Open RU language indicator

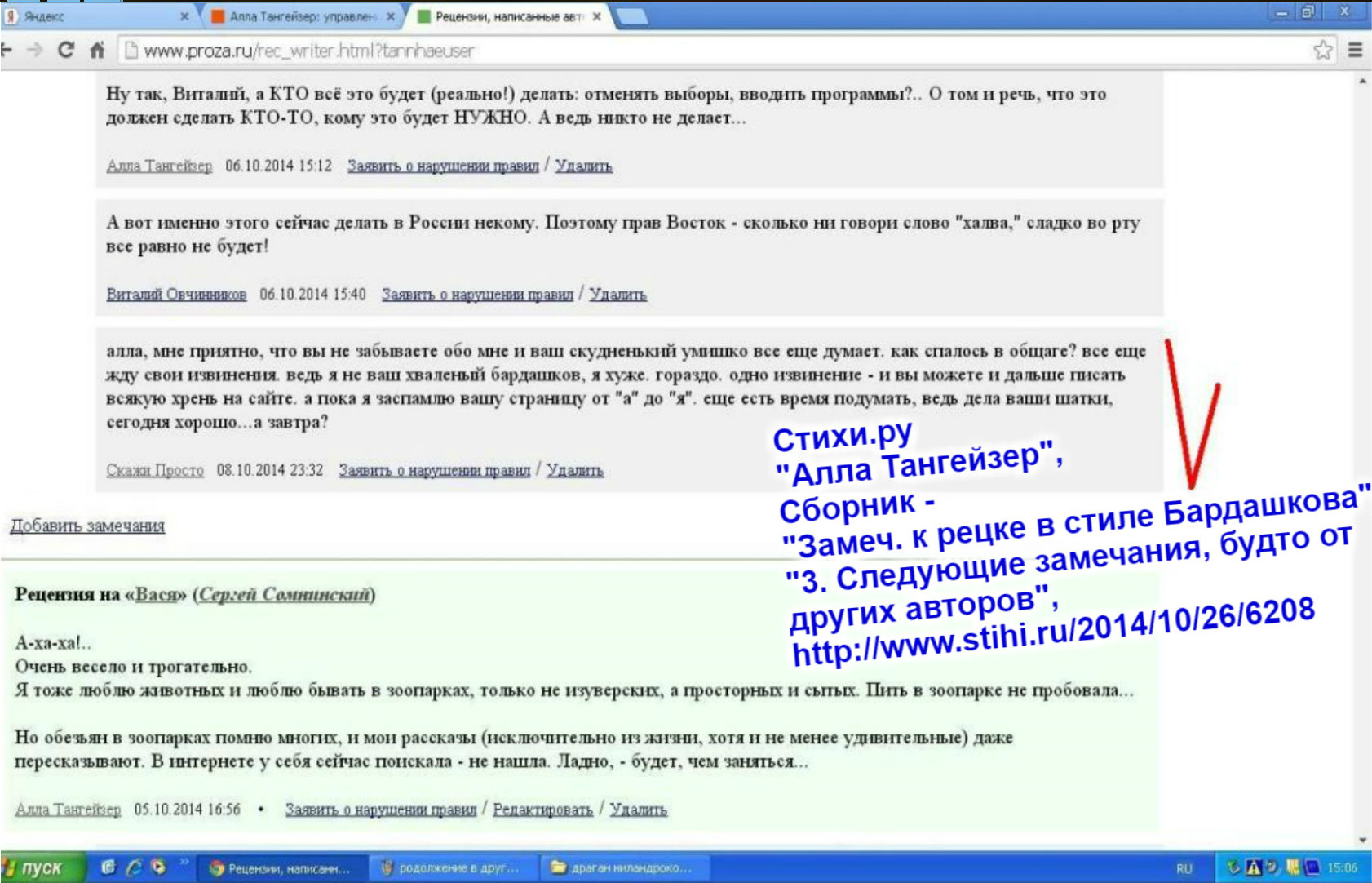click(1184, 868)
